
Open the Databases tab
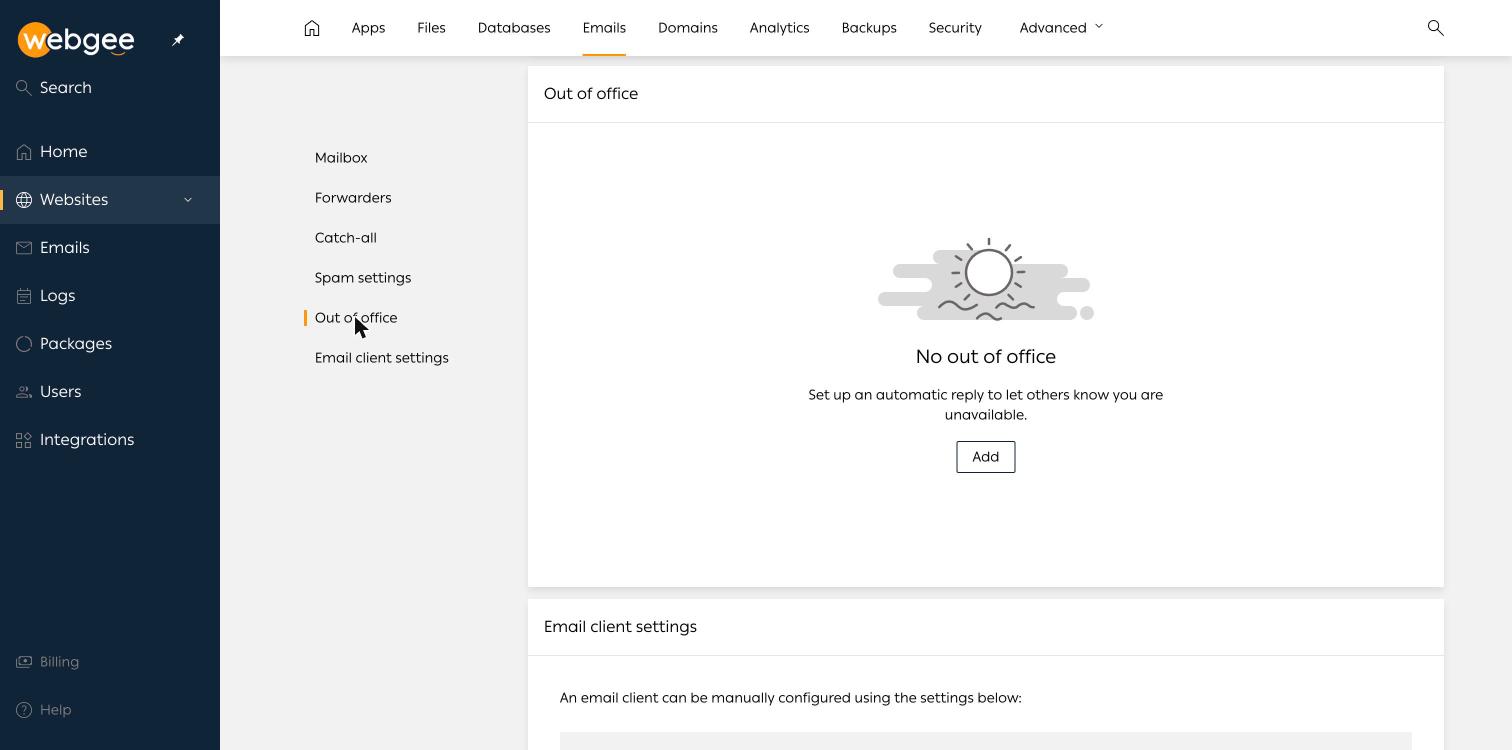pyautogui.click(x=514, y=28)
